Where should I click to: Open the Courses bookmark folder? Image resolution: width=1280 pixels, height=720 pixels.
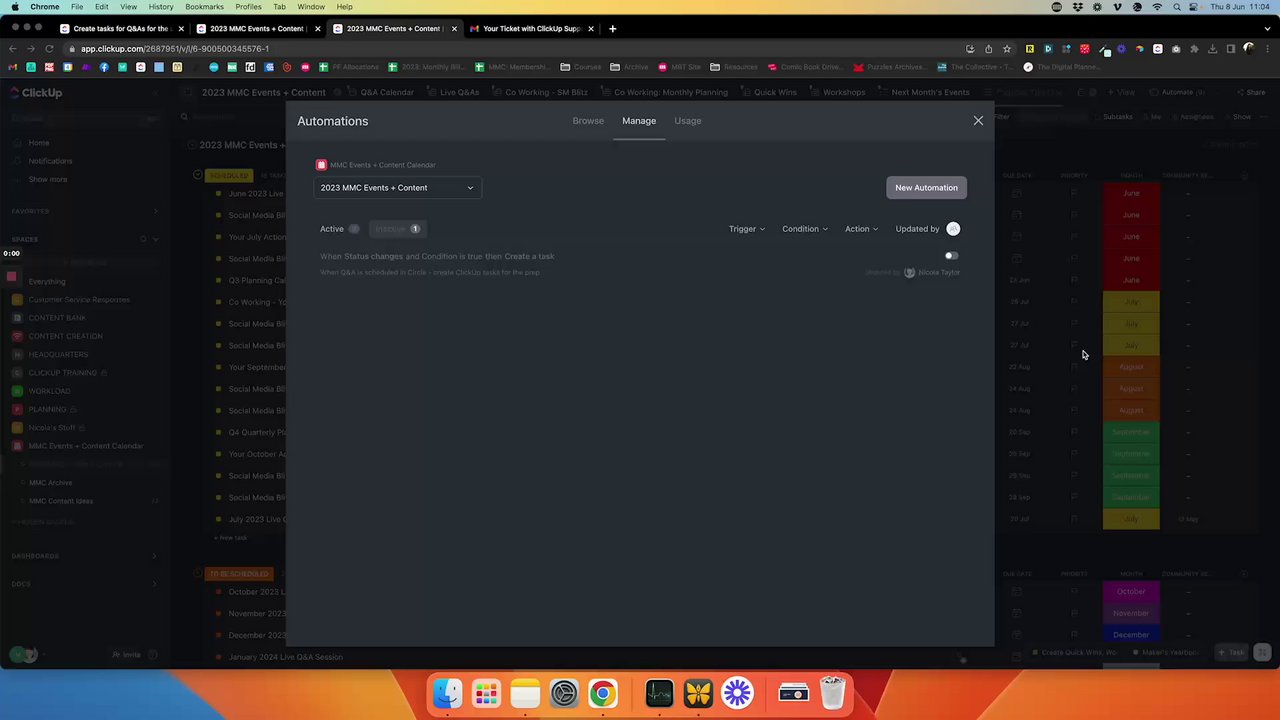coord(581,67)
